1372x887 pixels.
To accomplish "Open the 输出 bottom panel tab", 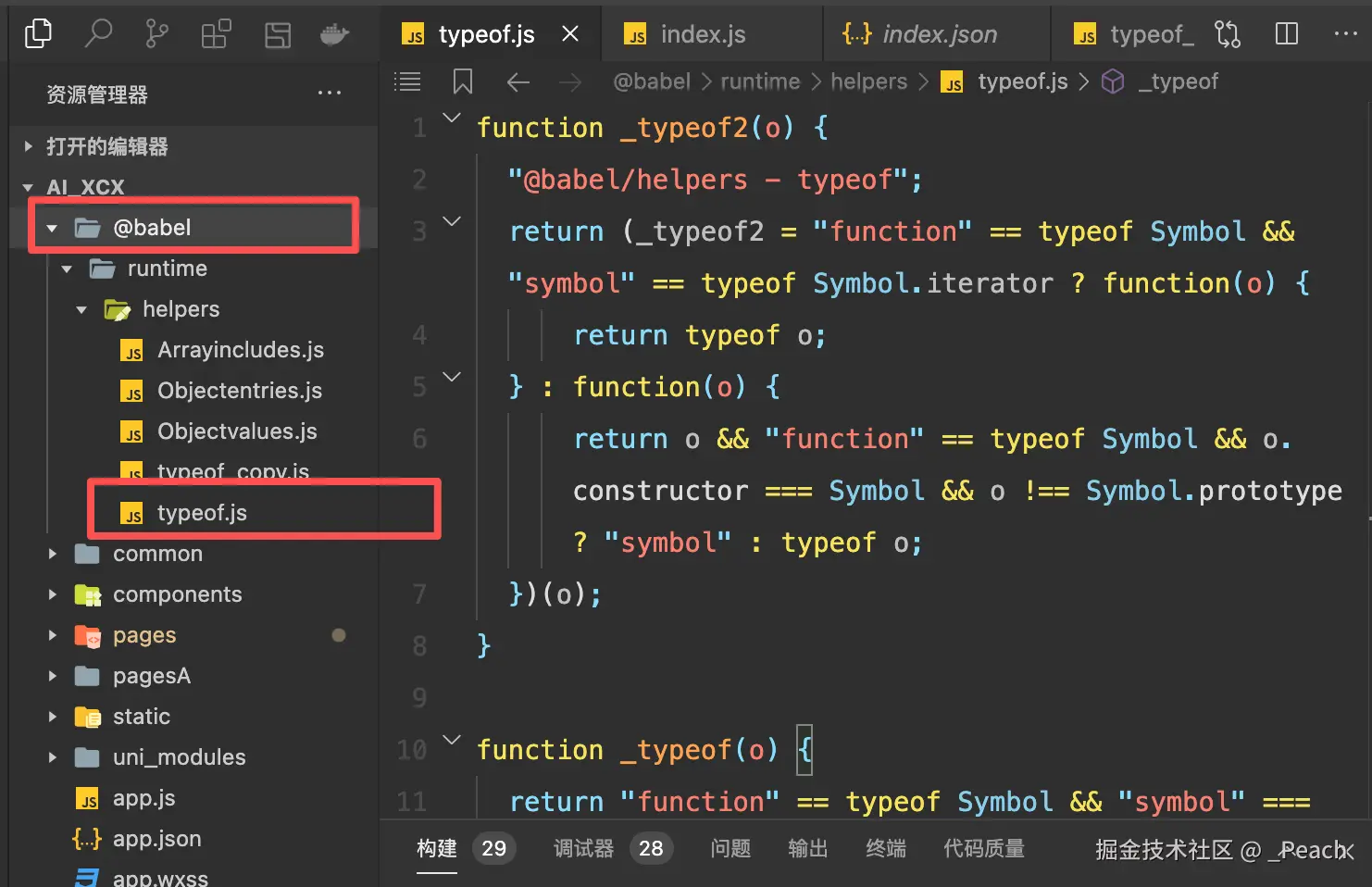I will coord(808,848).
